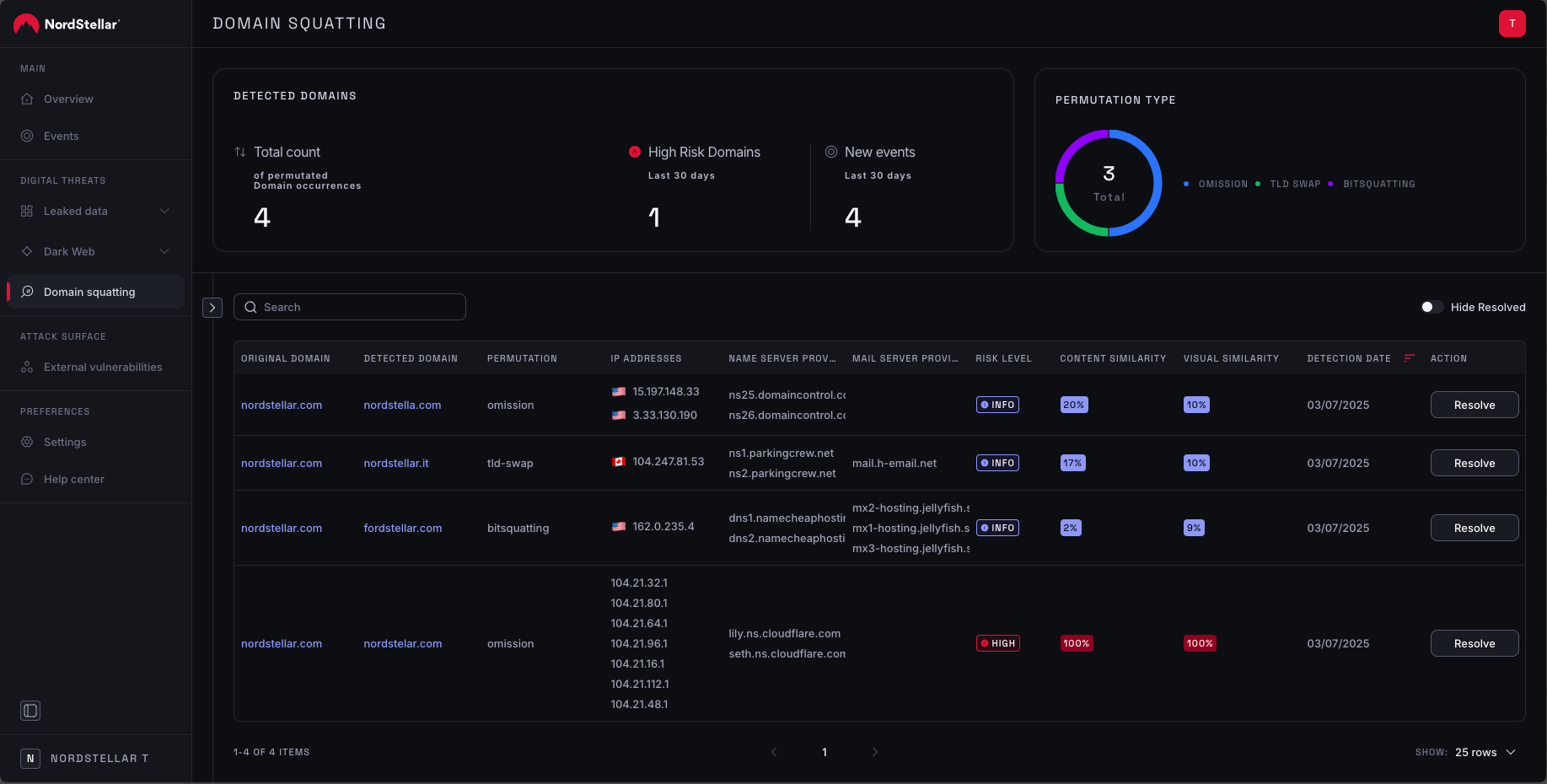Image resolution: width=1547 pixels, height=784 pixels.
Task: Click the Search input field
Action: pos(350,307)
